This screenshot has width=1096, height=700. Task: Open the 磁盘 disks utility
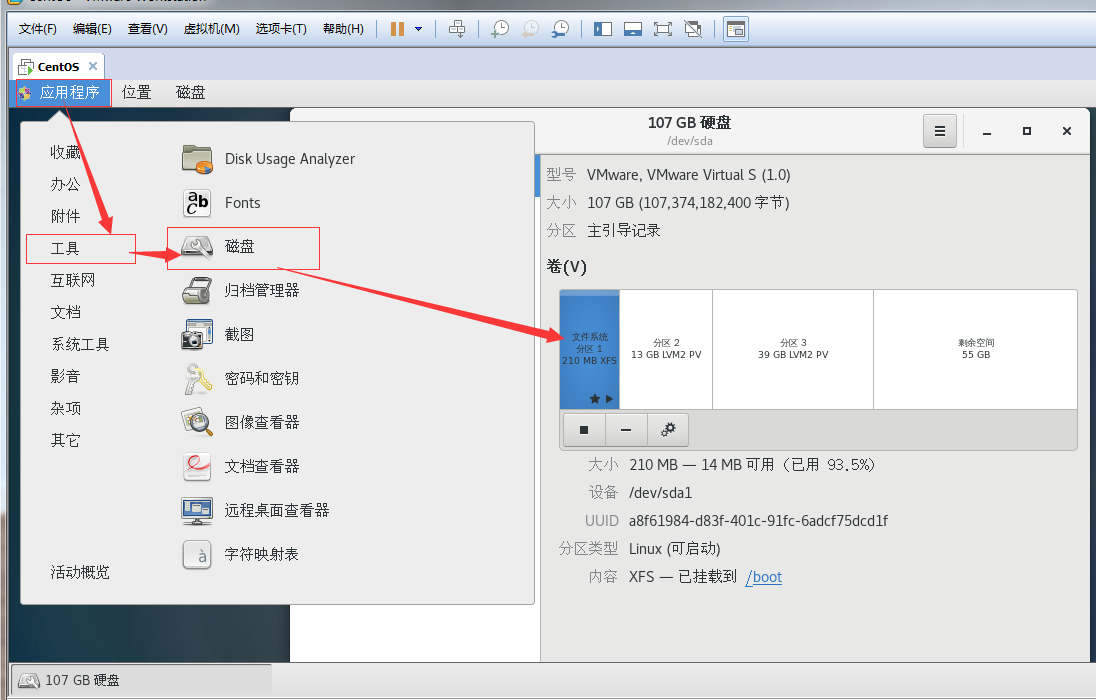pos(218,246)
